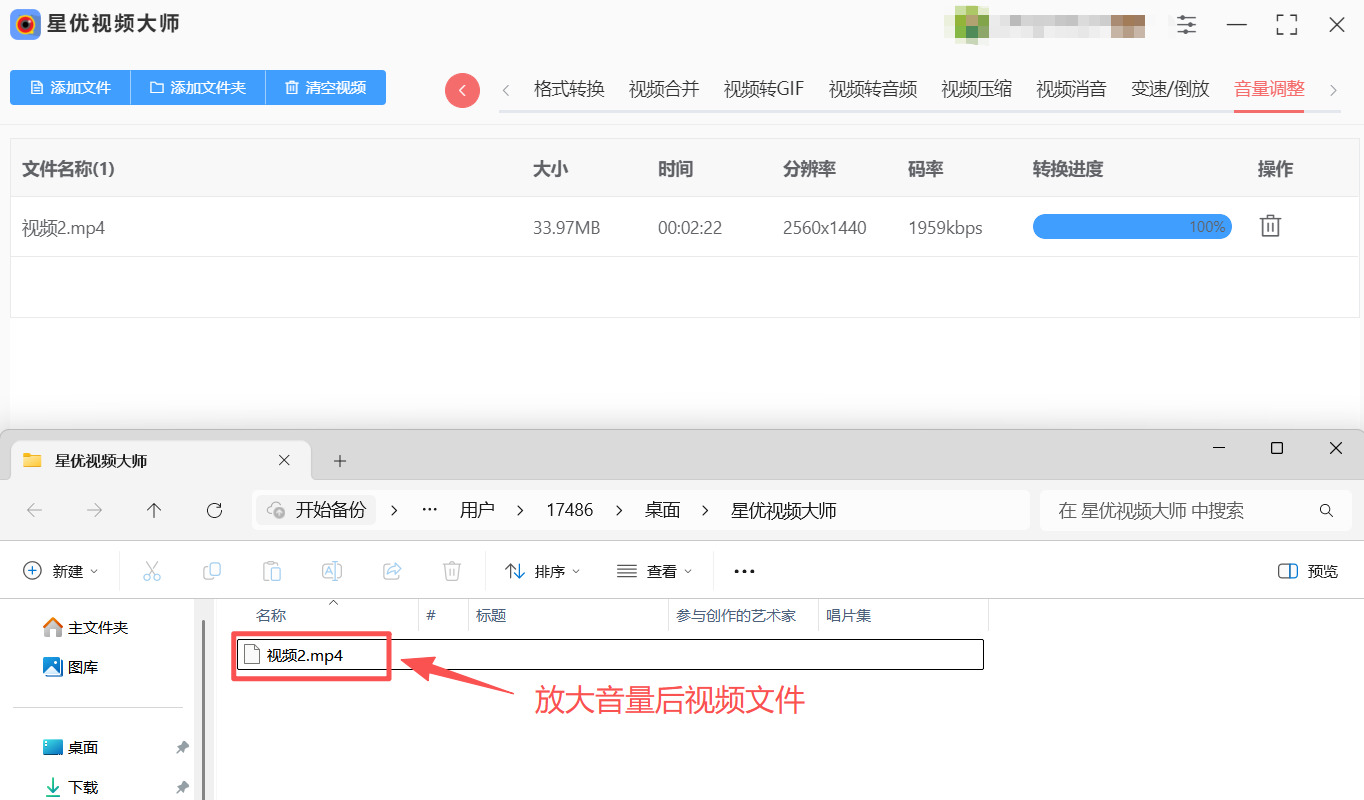The image size is (1364, 800).
Task: Open 图库 in the navigation pane
Action: [82, 667]
